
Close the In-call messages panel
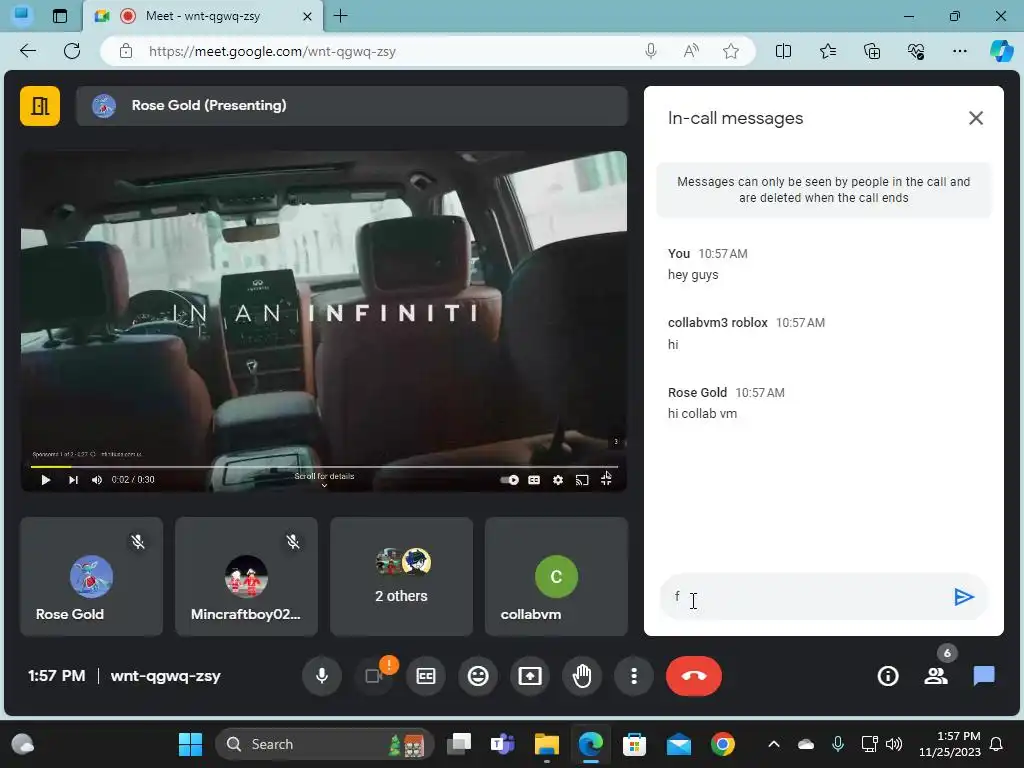976,118
